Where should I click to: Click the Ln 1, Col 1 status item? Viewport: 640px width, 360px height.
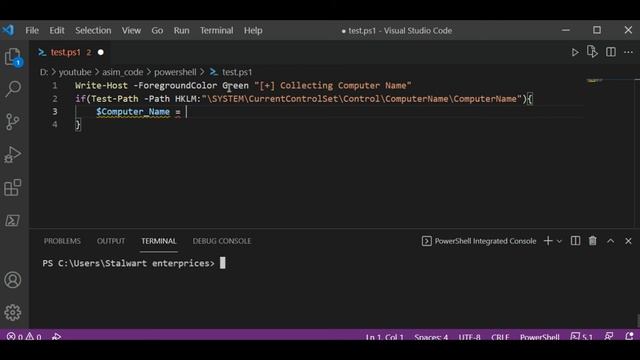384,337
